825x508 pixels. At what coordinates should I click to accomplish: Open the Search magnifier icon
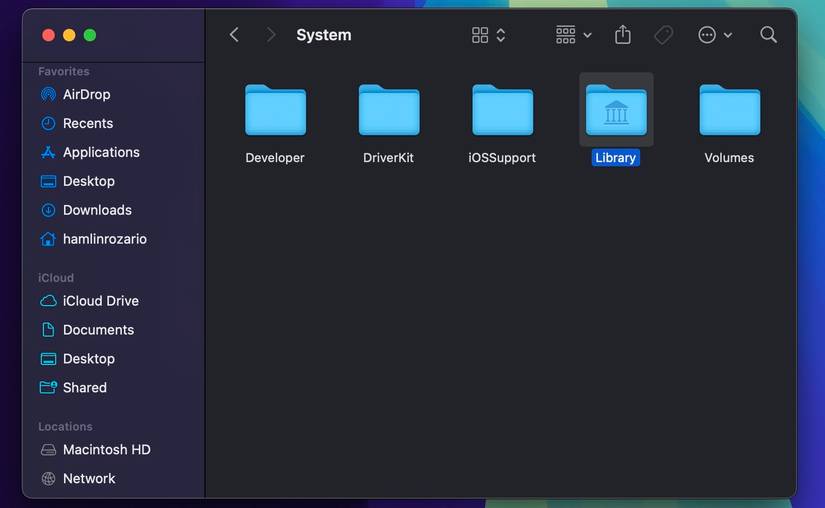[x=768, y=35]
